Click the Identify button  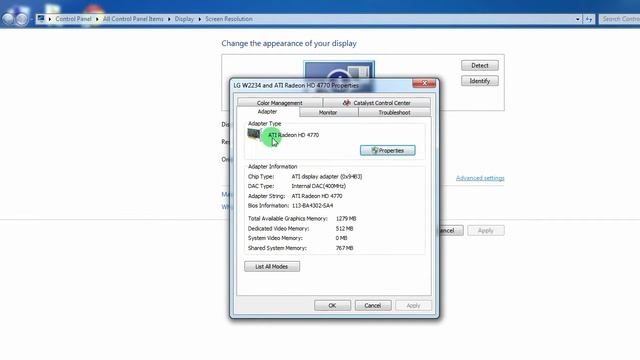click(480, 81)
